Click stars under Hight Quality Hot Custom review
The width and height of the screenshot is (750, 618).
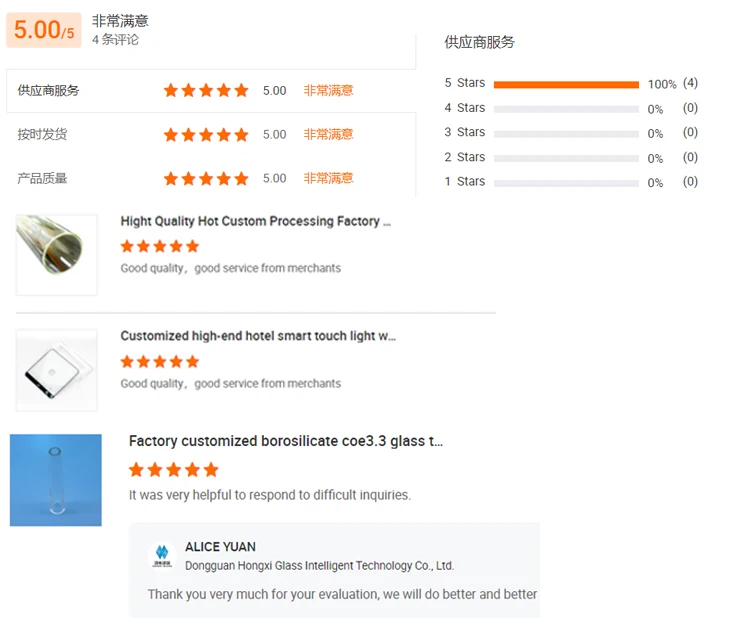click(x=160, y=246)
